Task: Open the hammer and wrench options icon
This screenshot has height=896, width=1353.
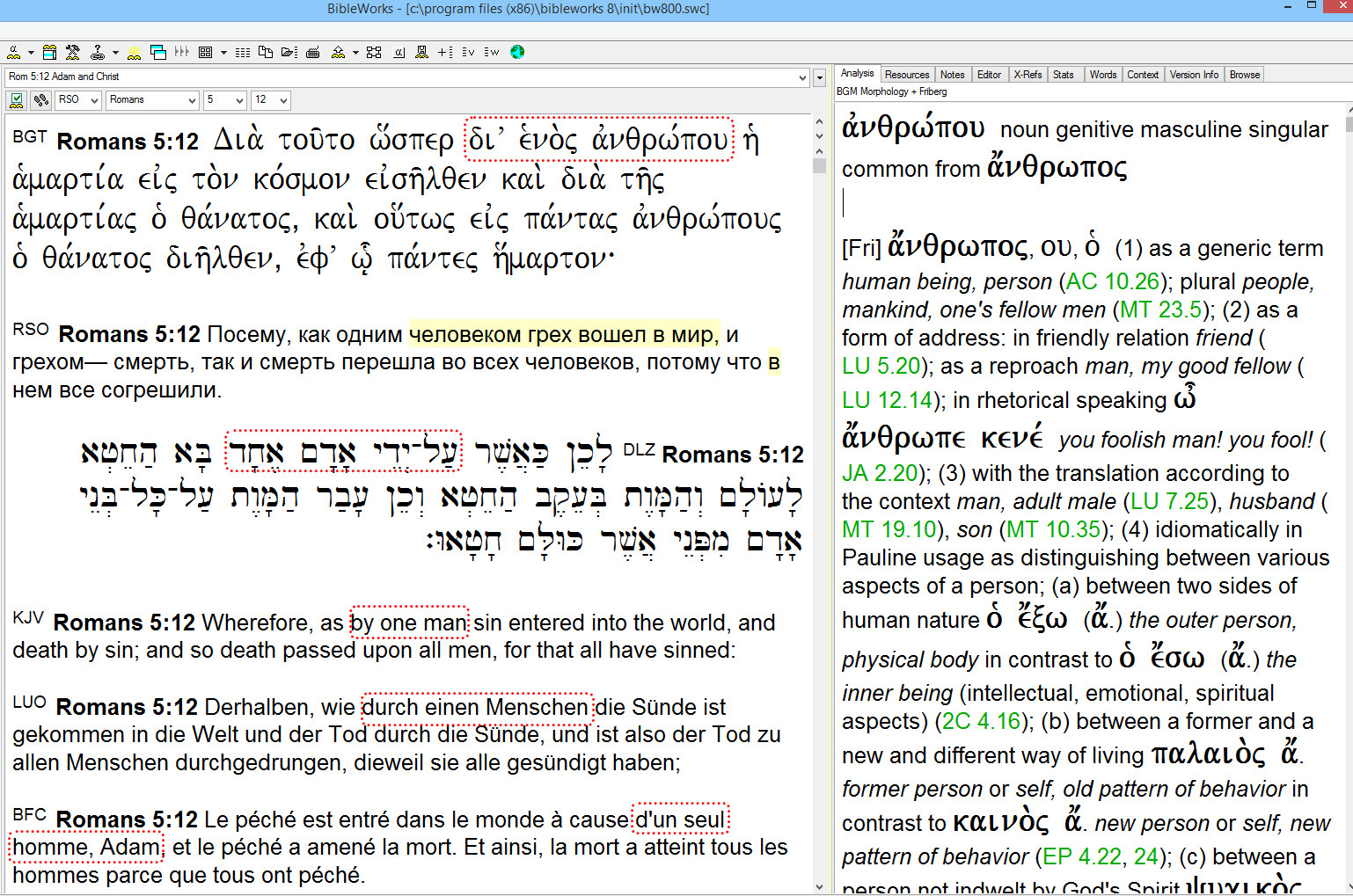Action: point(73,52)
